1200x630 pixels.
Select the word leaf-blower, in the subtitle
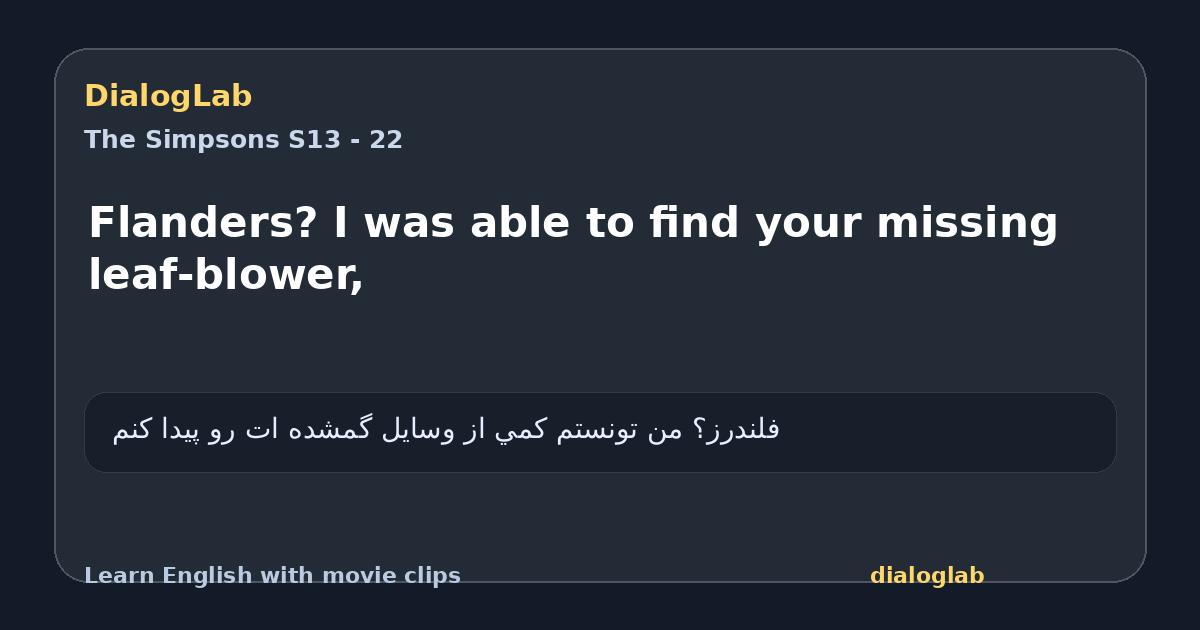[x=226, y=275]
